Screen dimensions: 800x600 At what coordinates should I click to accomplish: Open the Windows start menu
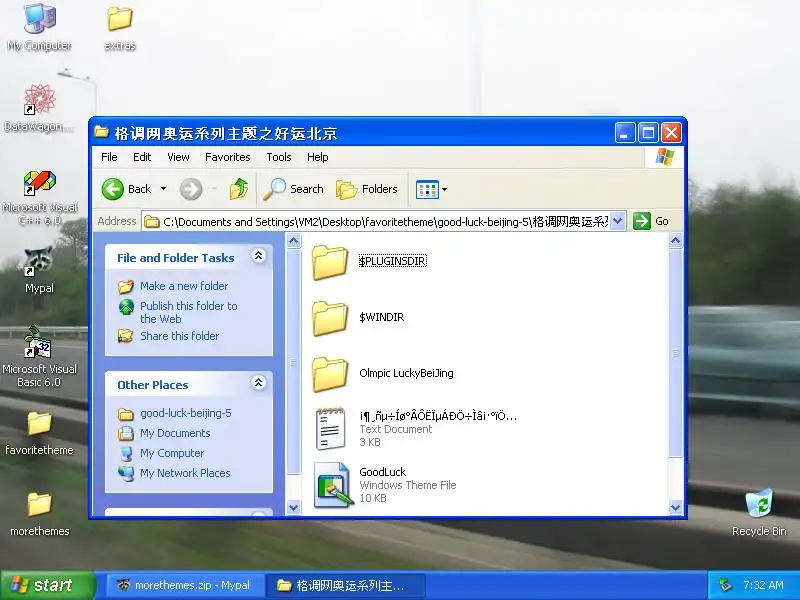coord(47,585)
